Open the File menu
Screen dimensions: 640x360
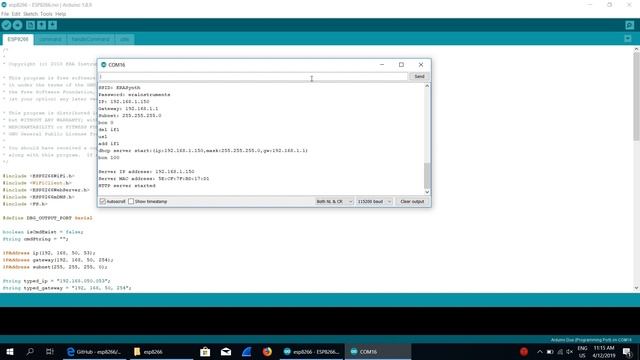pos(5,14)
